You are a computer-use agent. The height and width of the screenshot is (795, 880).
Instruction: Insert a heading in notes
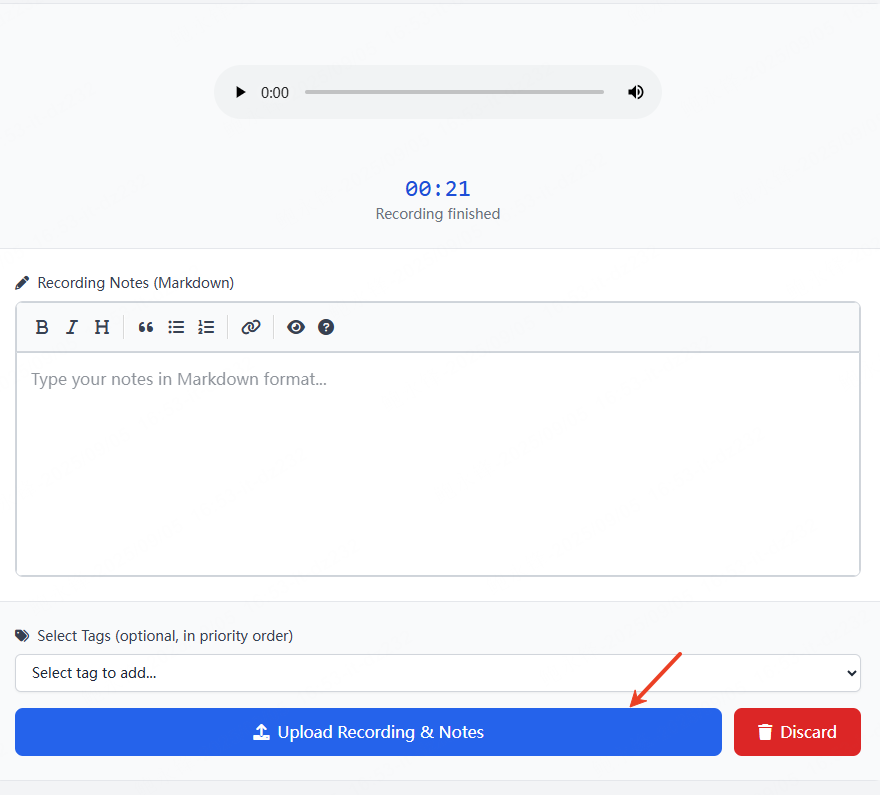(102, 327)
